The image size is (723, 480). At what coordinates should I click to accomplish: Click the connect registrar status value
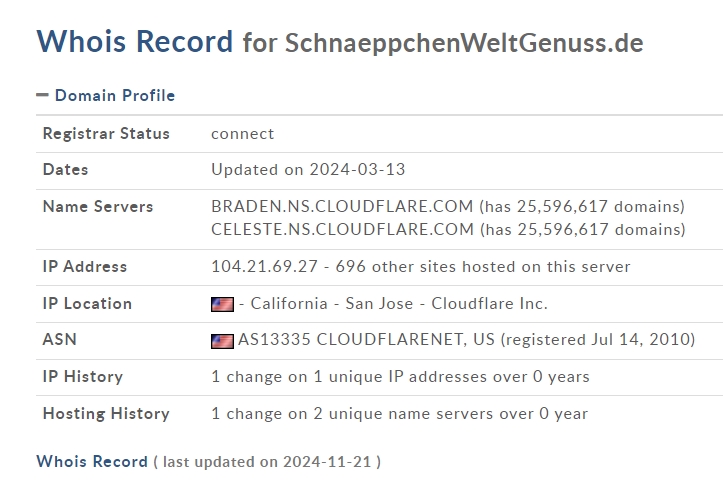tap(243, 134)
